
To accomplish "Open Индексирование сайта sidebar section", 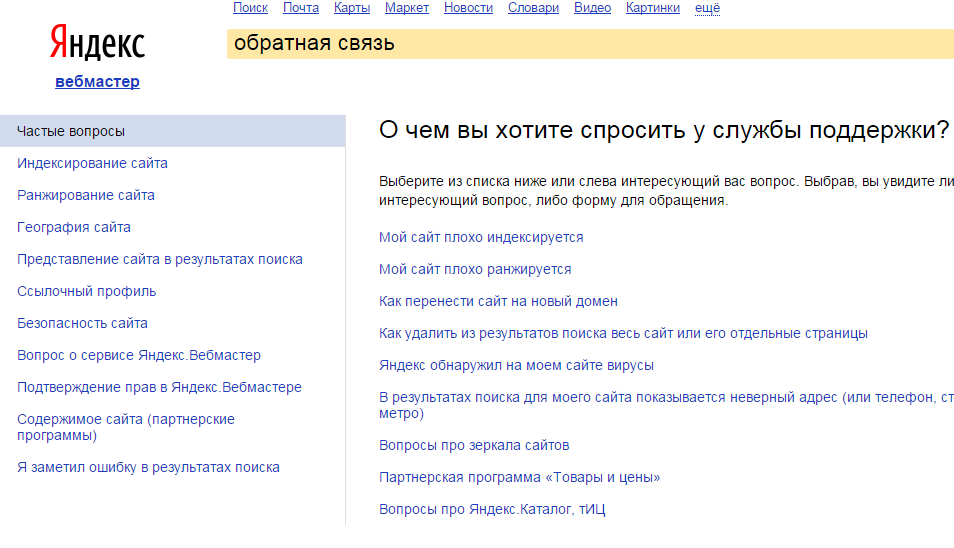I will click(92, 163).
